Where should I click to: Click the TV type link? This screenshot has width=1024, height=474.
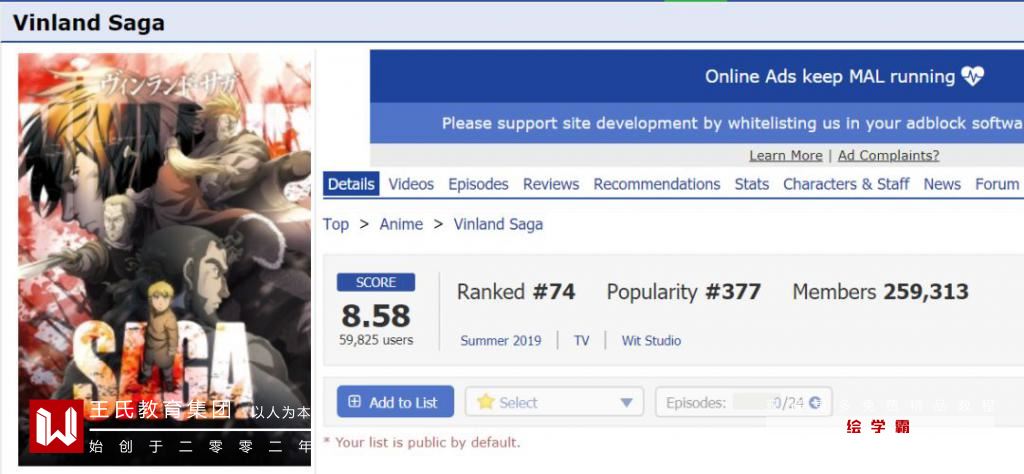581,341
